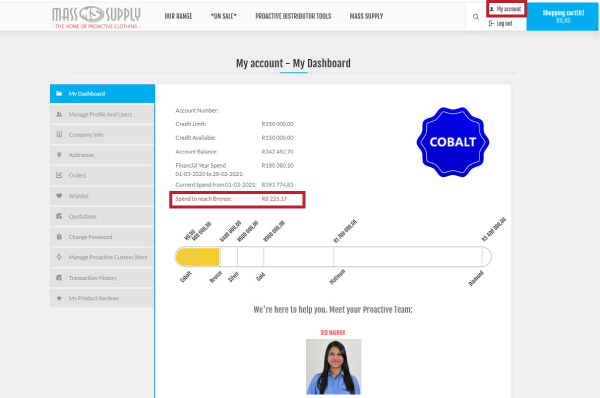Click the My account link

coord(506,9)
